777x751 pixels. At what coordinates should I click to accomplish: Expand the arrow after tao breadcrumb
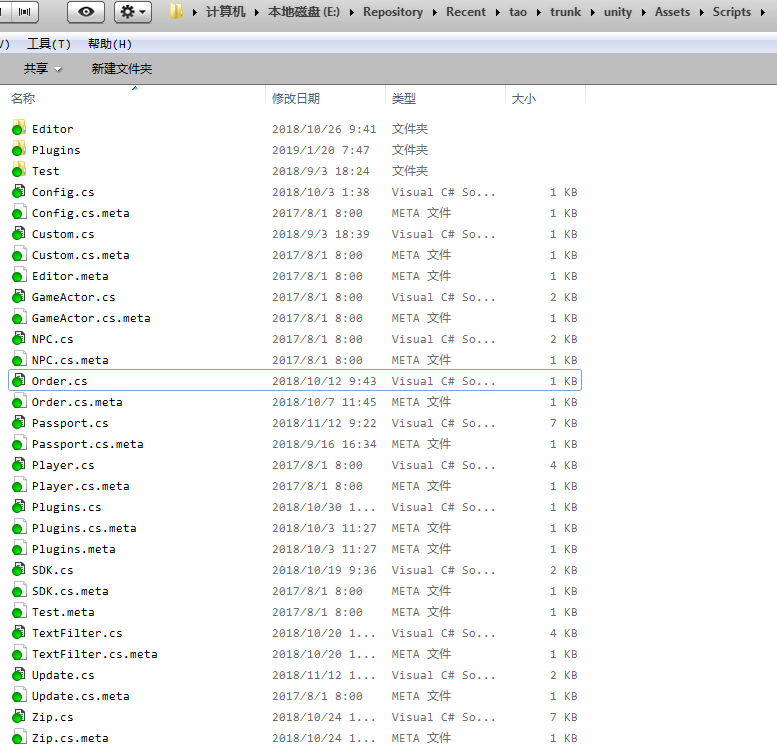[539, 12]
